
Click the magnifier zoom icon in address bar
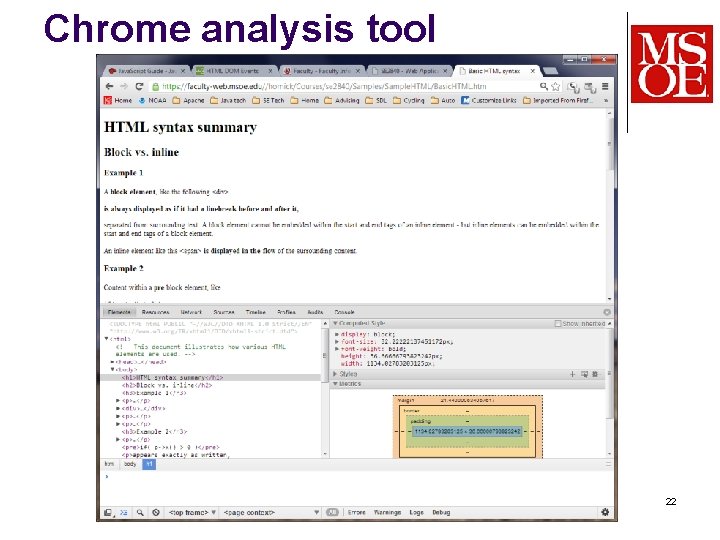544,86
